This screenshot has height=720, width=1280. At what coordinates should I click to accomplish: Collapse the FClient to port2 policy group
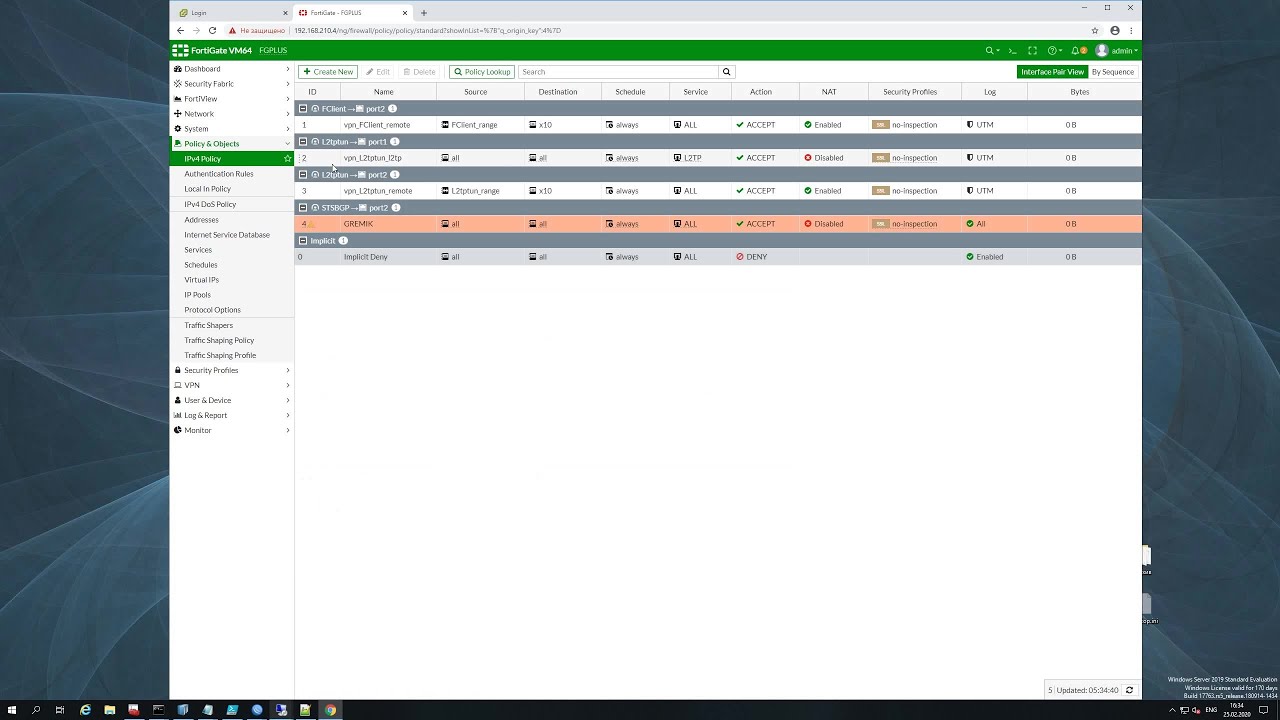coord(303,109)
